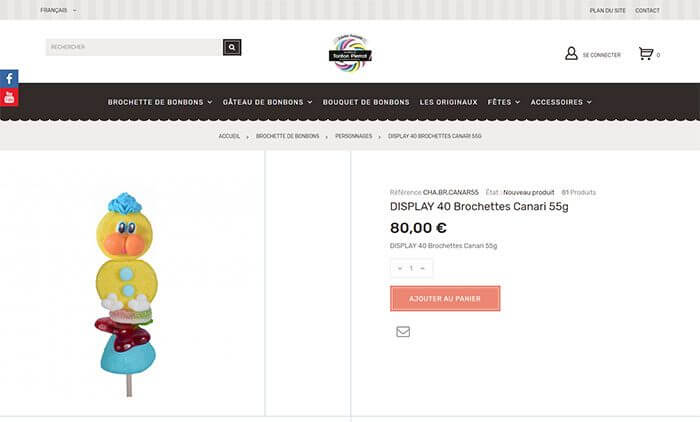Screen dimensions: 700x422
Task: Expand the Fêtes menu
Action: coord(504,102)
